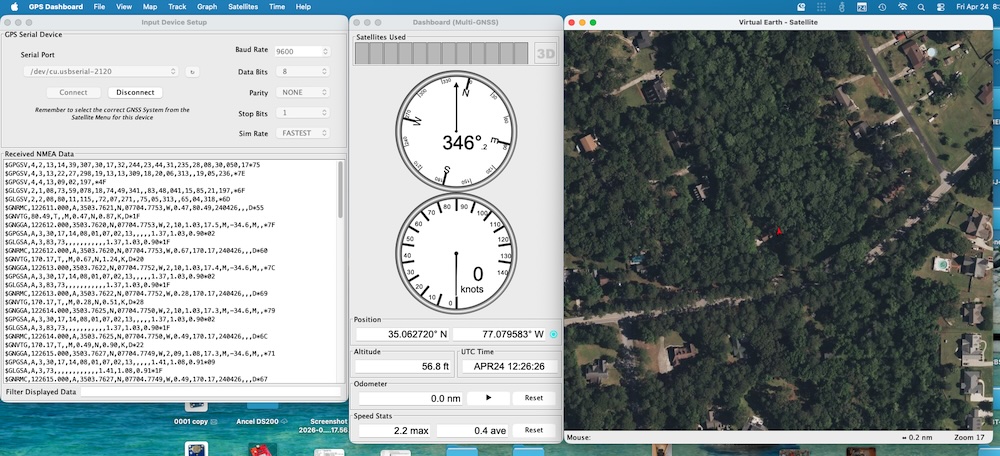This screenshot has height=456, width=1000.
Task: Click the red position marker on the map
Action: coord(779,231)
